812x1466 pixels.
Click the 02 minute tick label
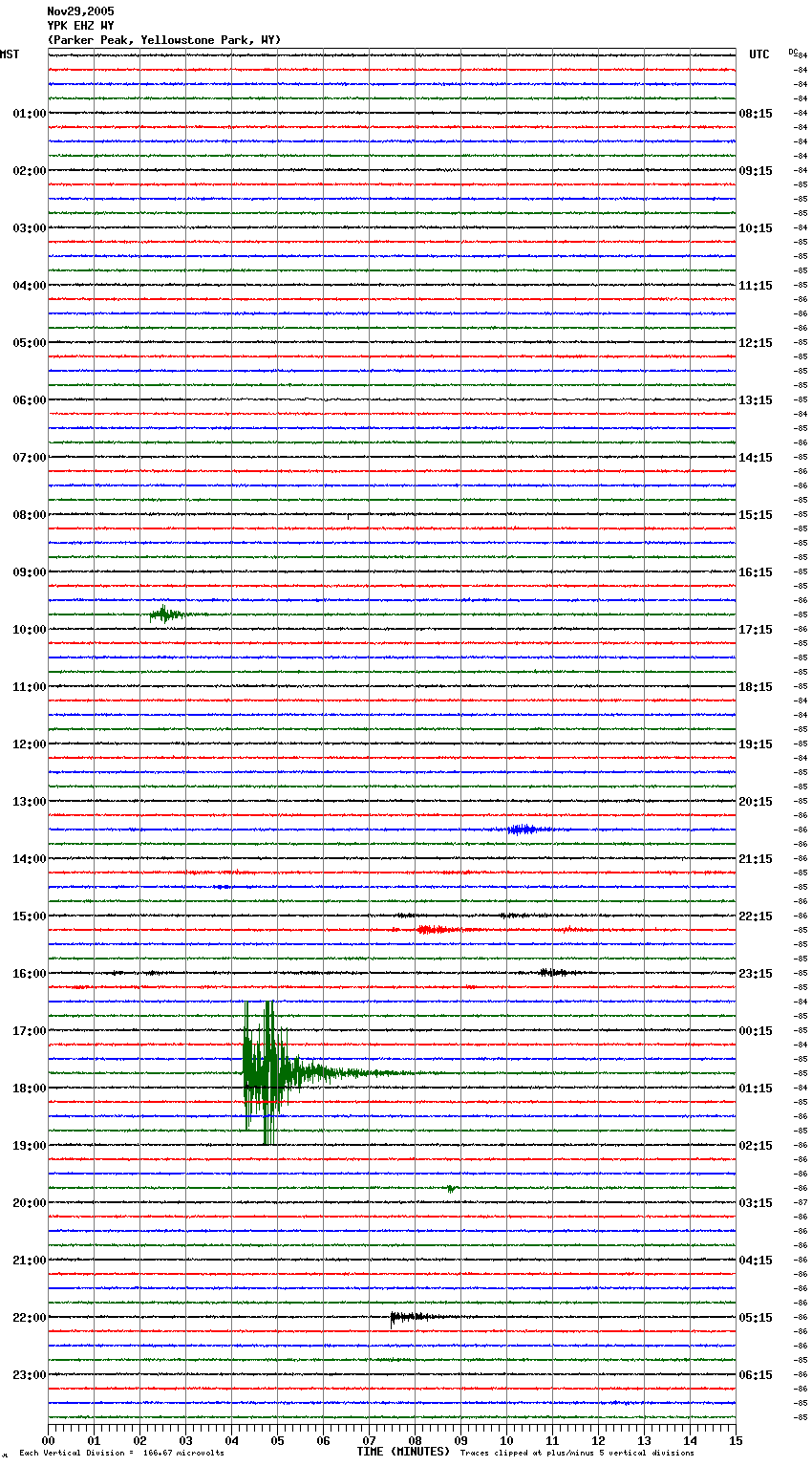[x=139, y=1440]
